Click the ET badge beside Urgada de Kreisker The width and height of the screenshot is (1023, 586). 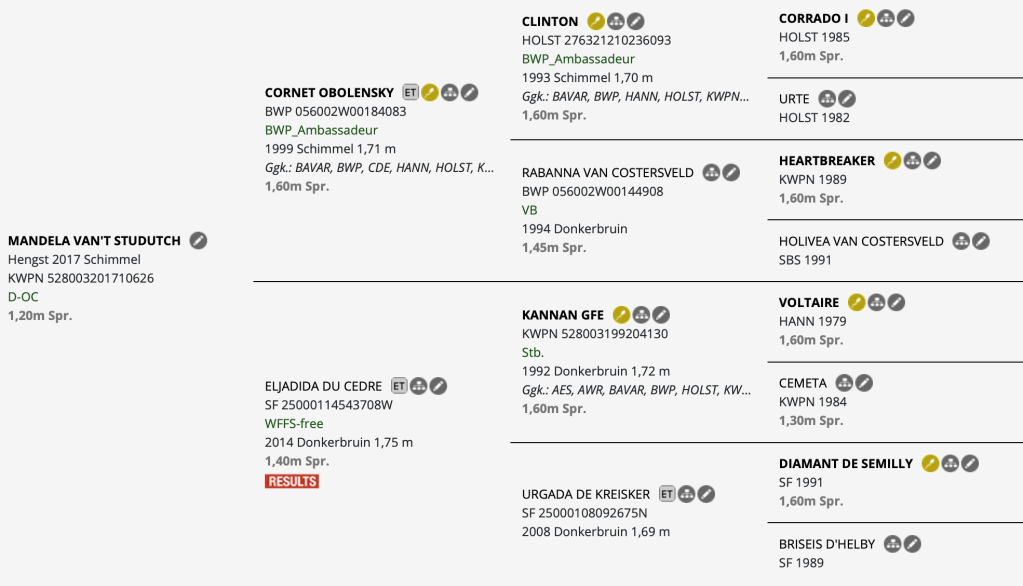click(666, 494)
